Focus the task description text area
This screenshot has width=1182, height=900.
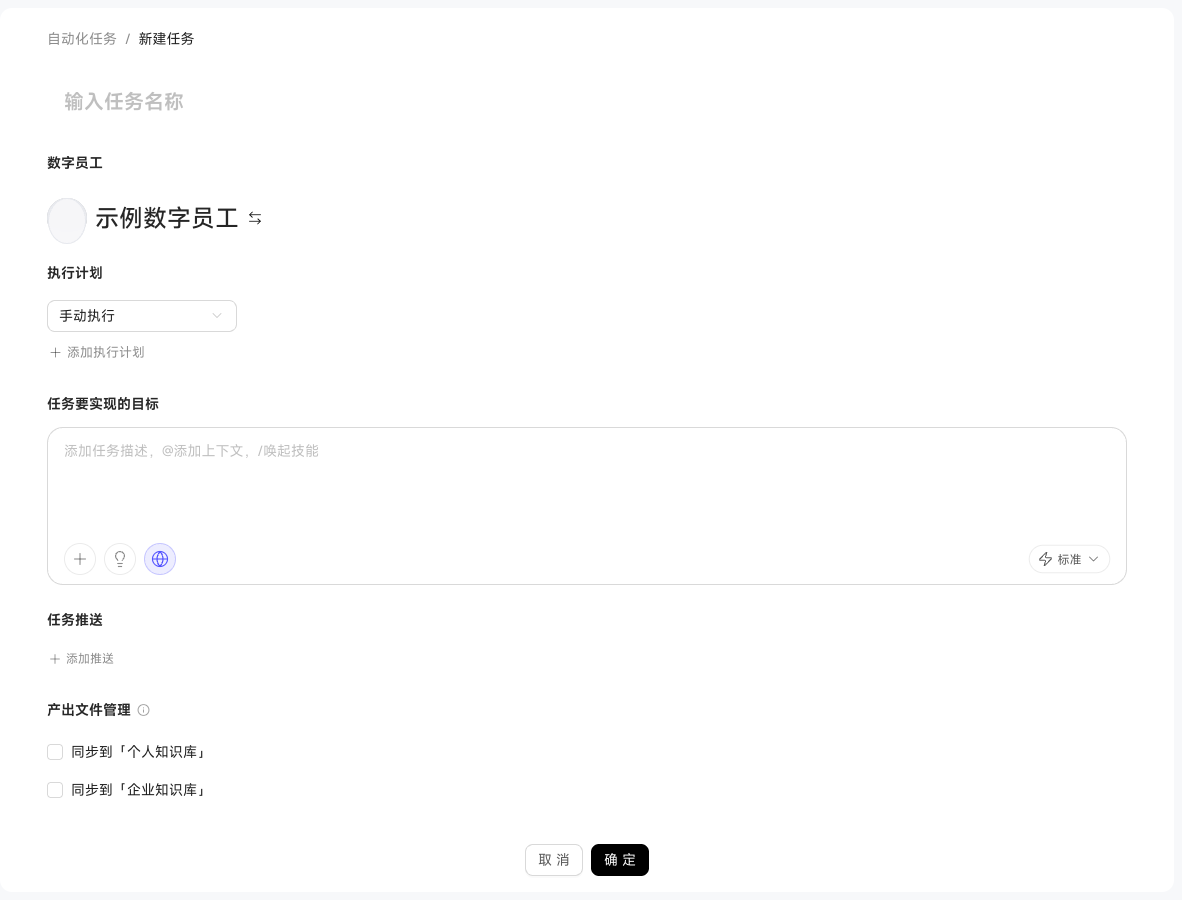click(x=586, y=482)
